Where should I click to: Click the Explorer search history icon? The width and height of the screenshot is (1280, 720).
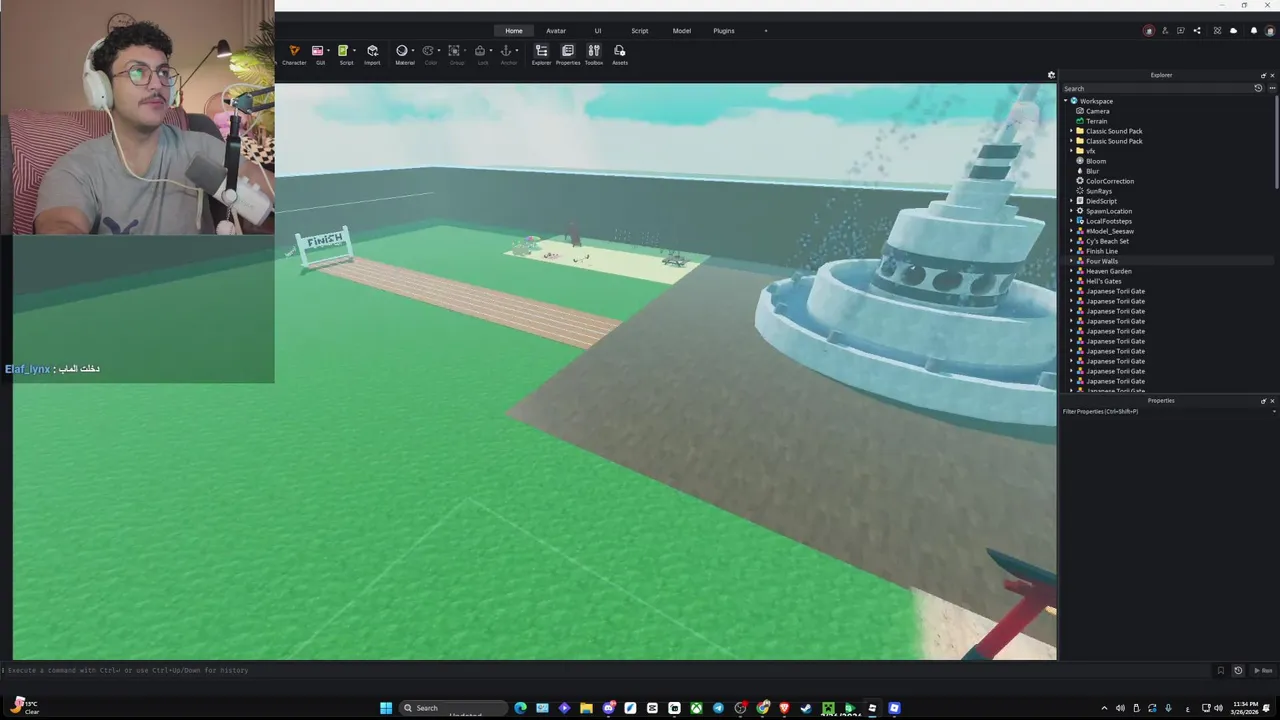coord(1258,88)
